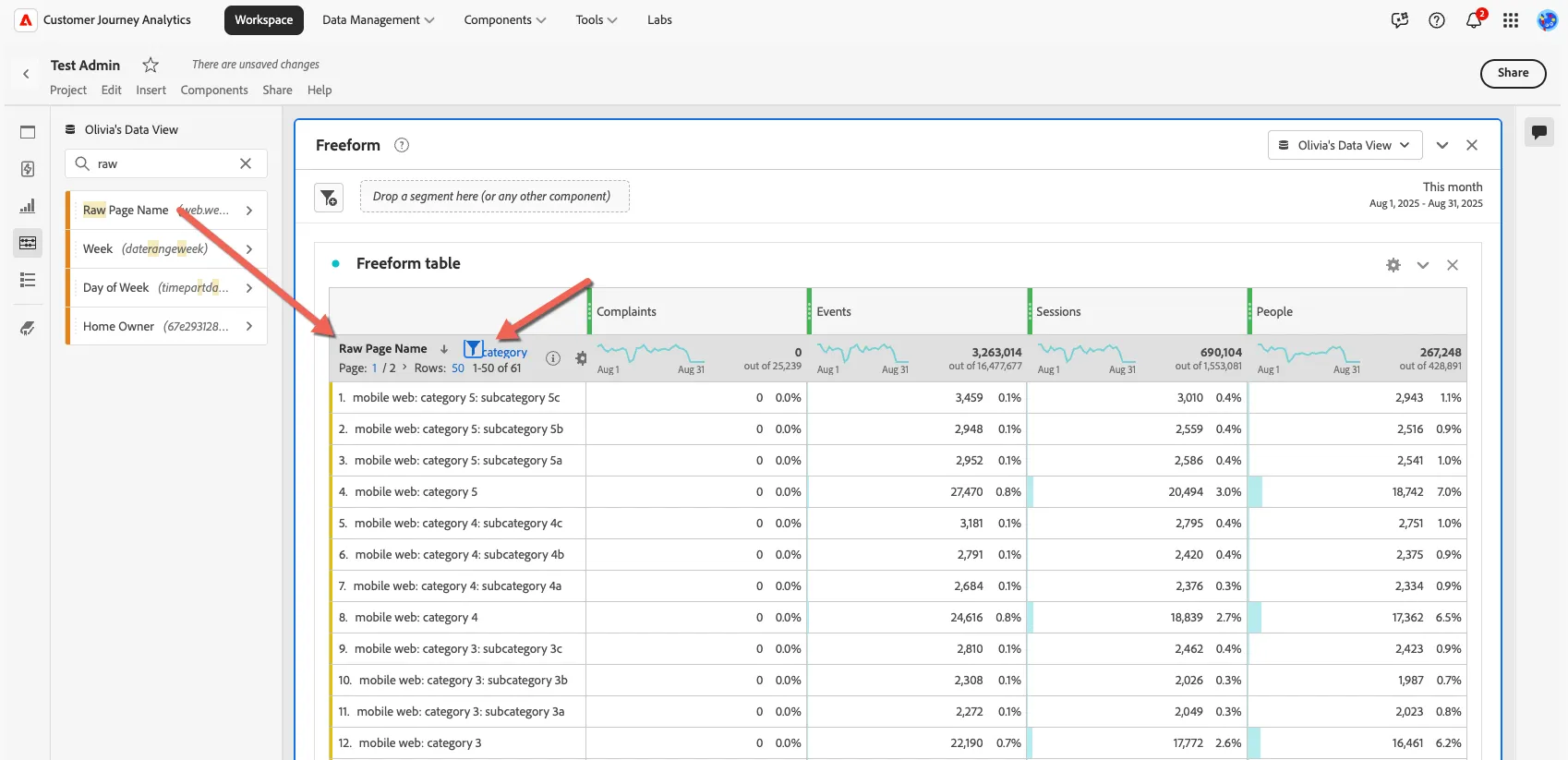1568x760 pixels.
Task: Expand the Data Management dropdown
Action: tap(379, 20)
